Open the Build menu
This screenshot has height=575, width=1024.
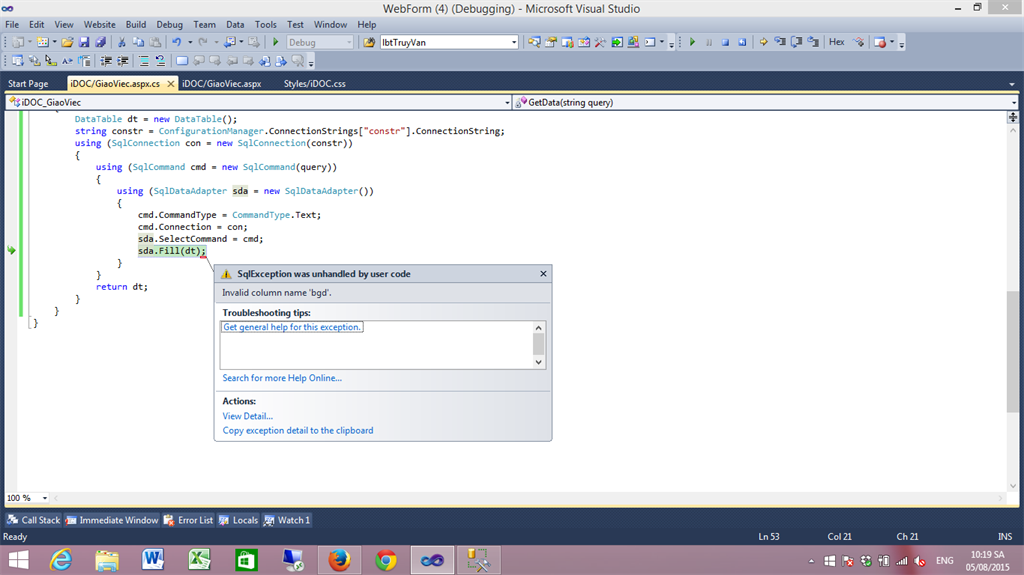pyautogui.click(x=136, y=24)
